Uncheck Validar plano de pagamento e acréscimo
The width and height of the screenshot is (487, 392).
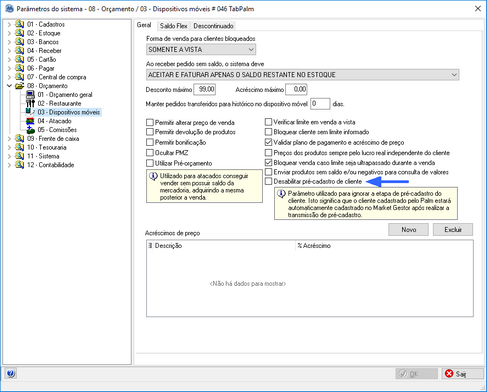point(268,142)
